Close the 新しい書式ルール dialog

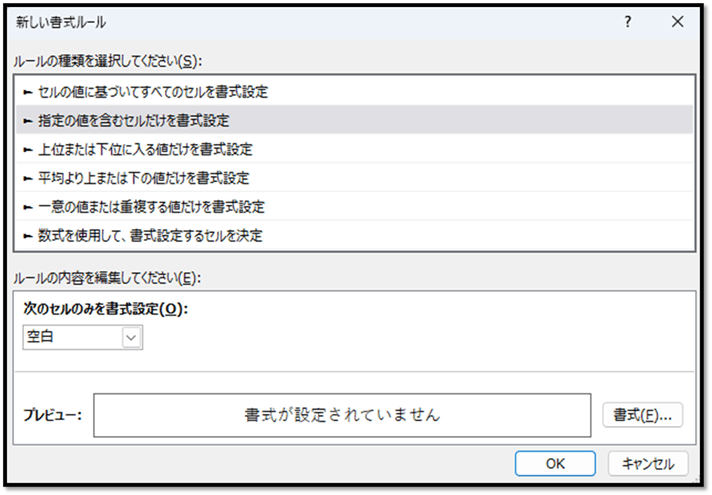click(x=677, y=21)
